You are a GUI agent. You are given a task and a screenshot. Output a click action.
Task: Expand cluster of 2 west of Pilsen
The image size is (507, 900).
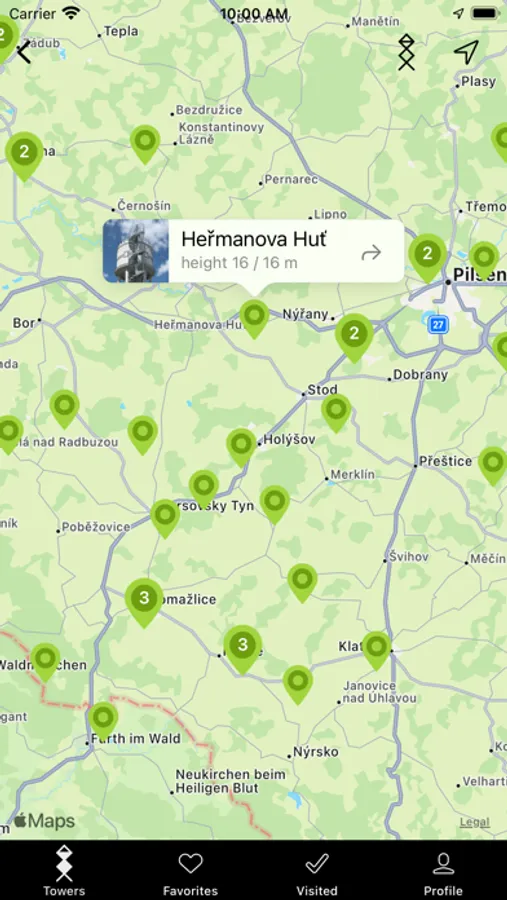427,257
